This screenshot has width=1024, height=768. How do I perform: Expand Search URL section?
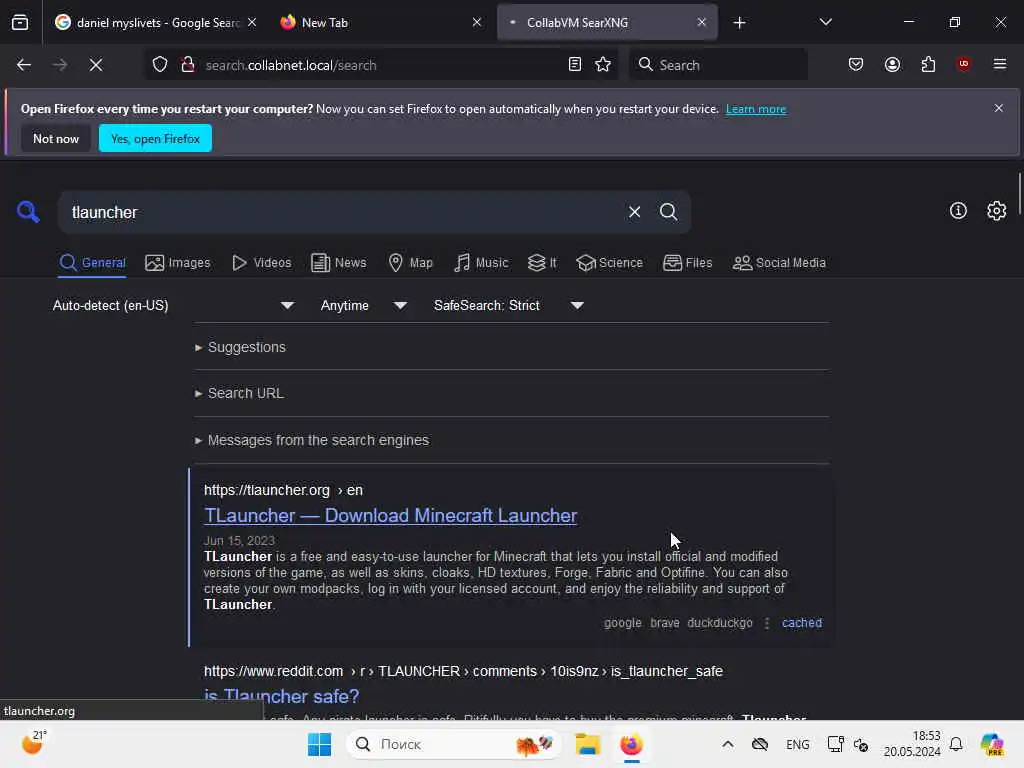(x=240, y=393)
